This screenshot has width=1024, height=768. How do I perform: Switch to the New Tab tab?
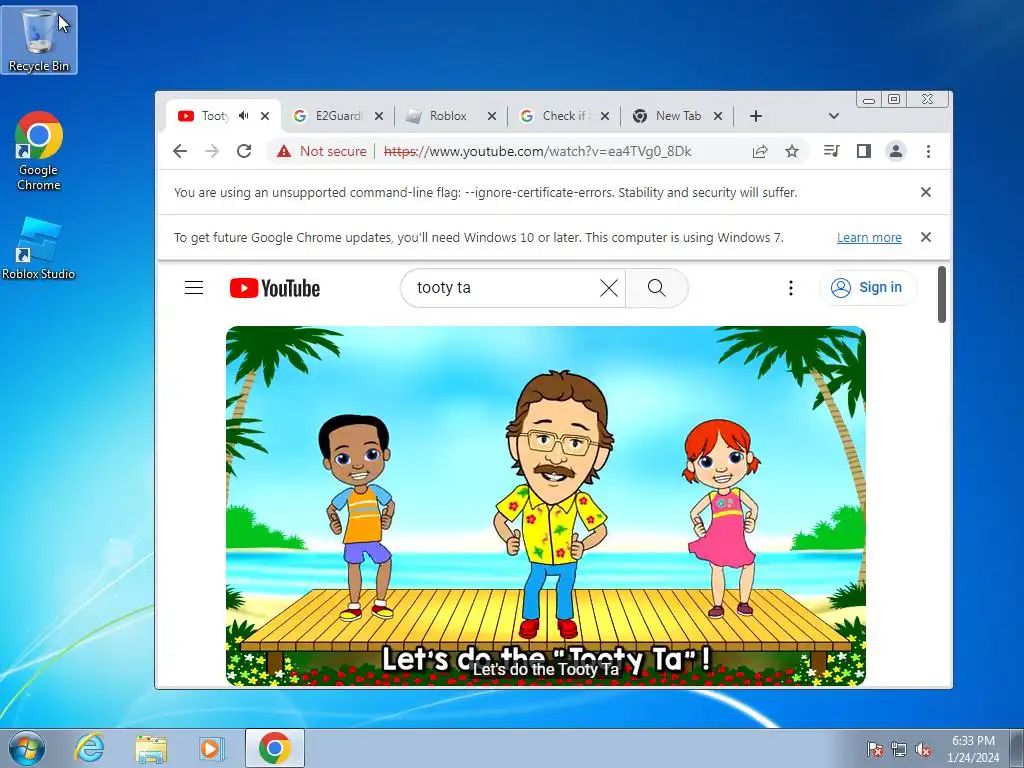click(668, 116)
